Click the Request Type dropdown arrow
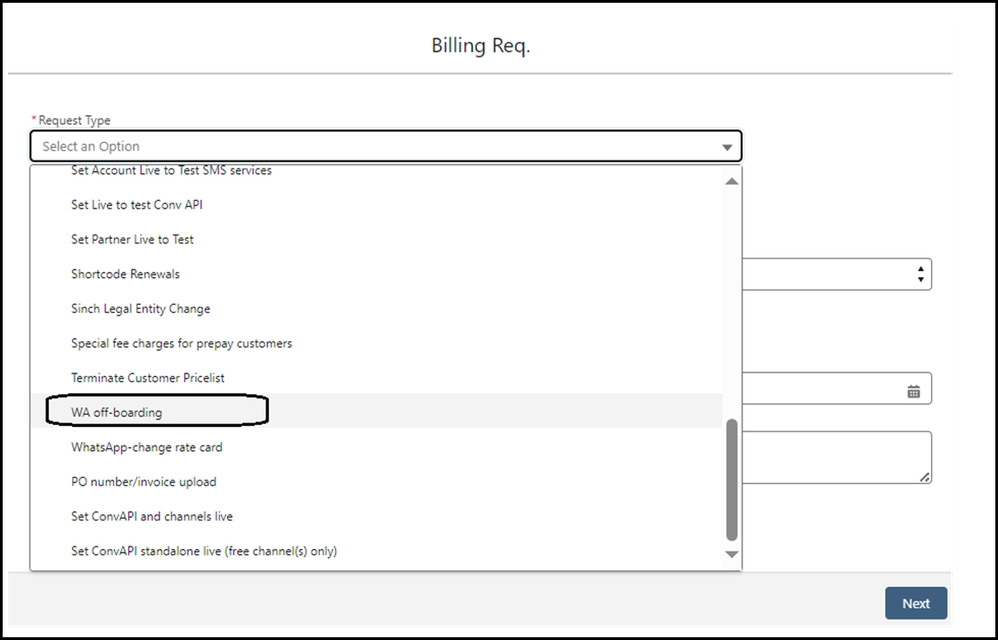The image size is (998, 640). [x=727, y=147]
